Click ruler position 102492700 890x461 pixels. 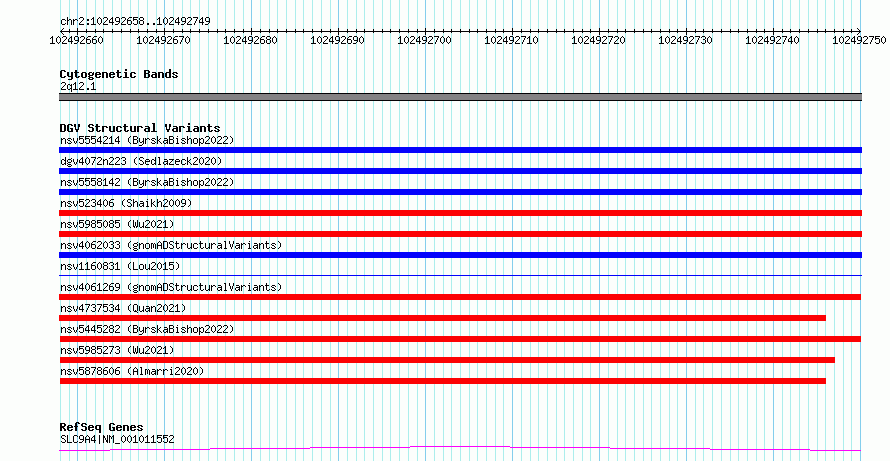point(424,40)
